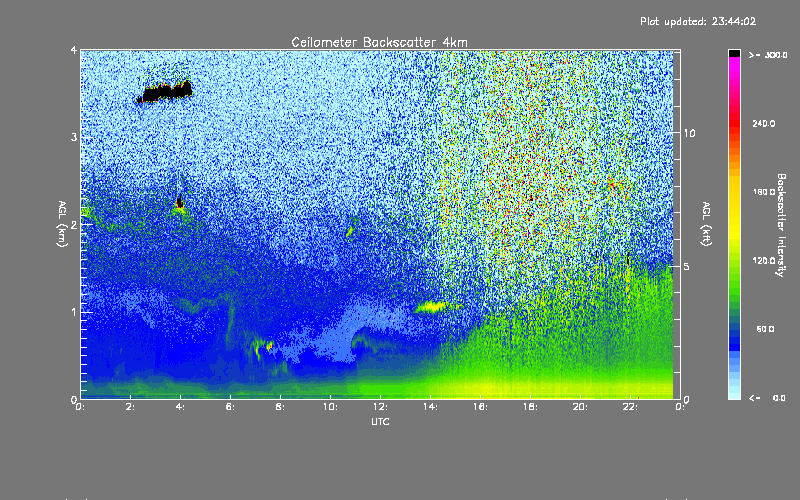Click the black cloud blob near 3.5 km
This screenshot has width=800, height=500.
pos(165,92)
